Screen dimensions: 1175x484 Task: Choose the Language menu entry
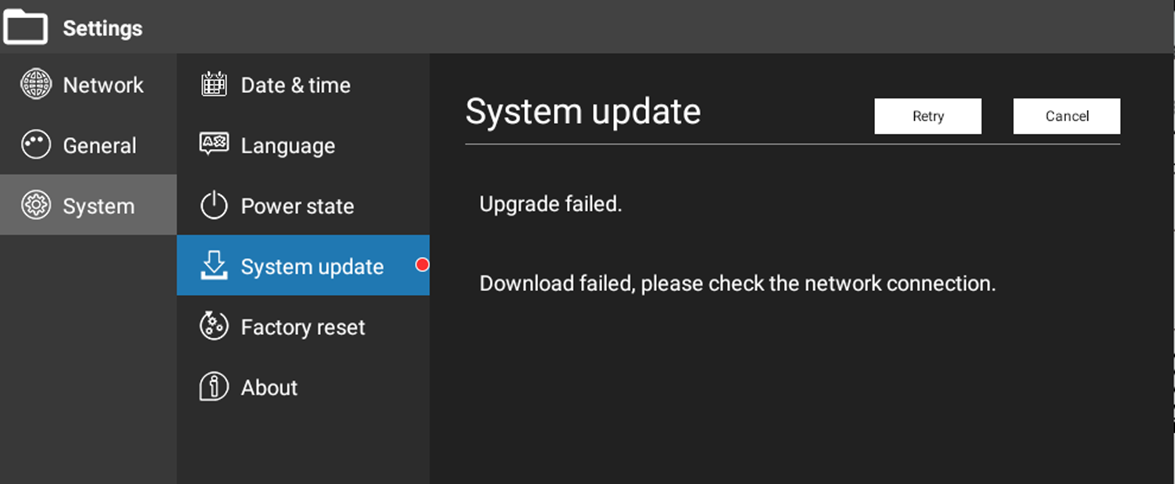tap(288, 146)
